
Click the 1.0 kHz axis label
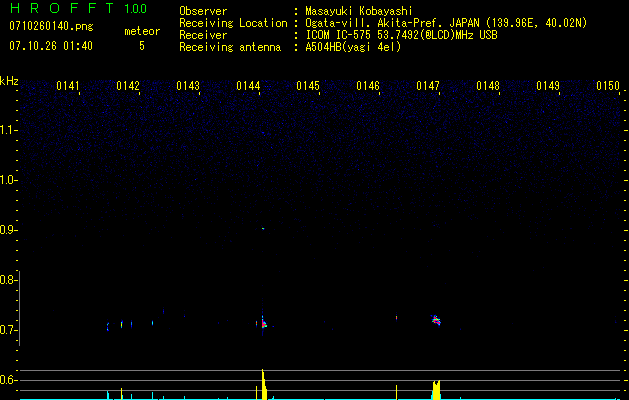point(8,180)
